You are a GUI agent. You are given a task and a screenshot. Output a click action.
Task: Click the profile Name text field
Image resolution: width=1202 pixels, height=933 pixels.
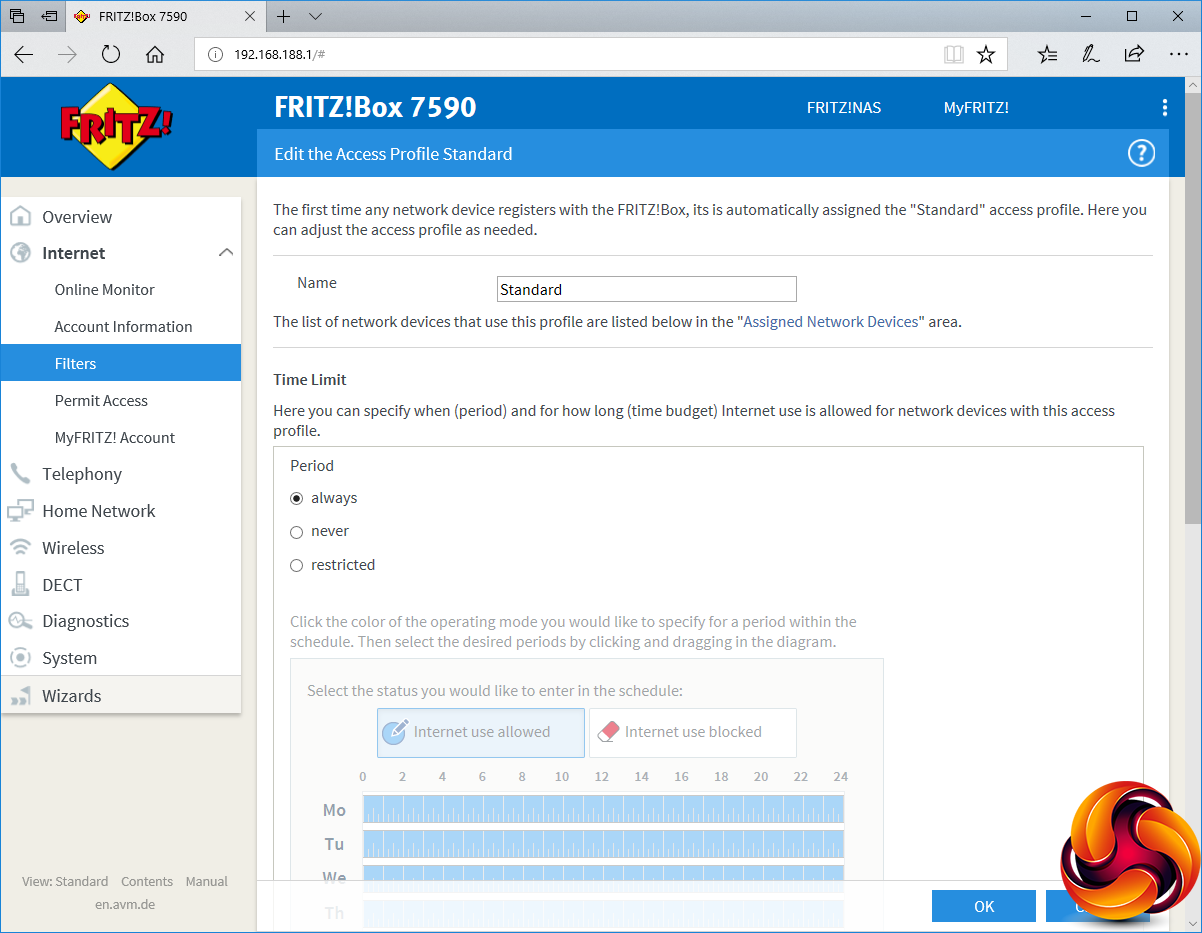coord(647,289)
